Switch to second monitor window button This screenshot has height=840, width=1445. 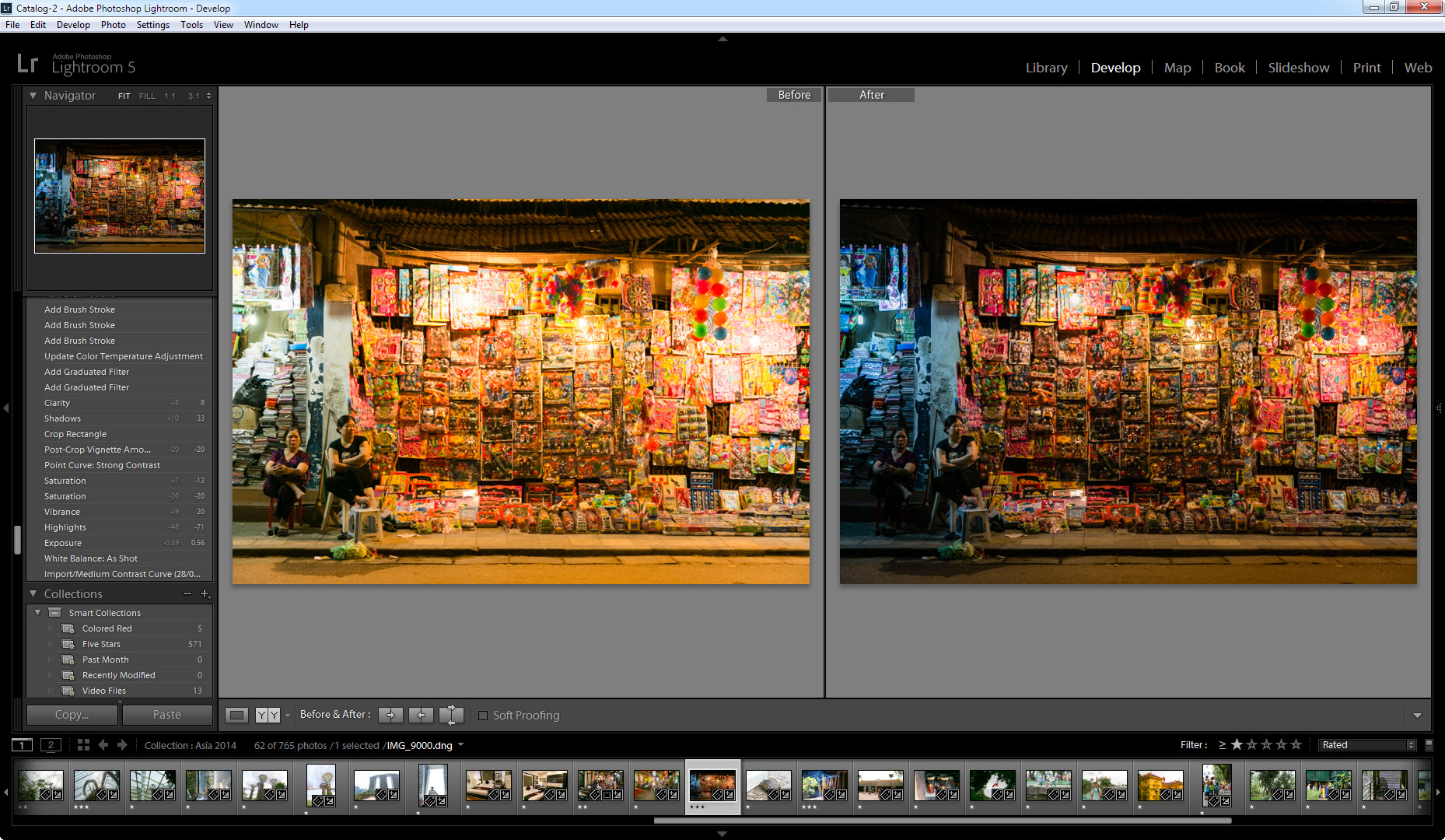point(51,745)
